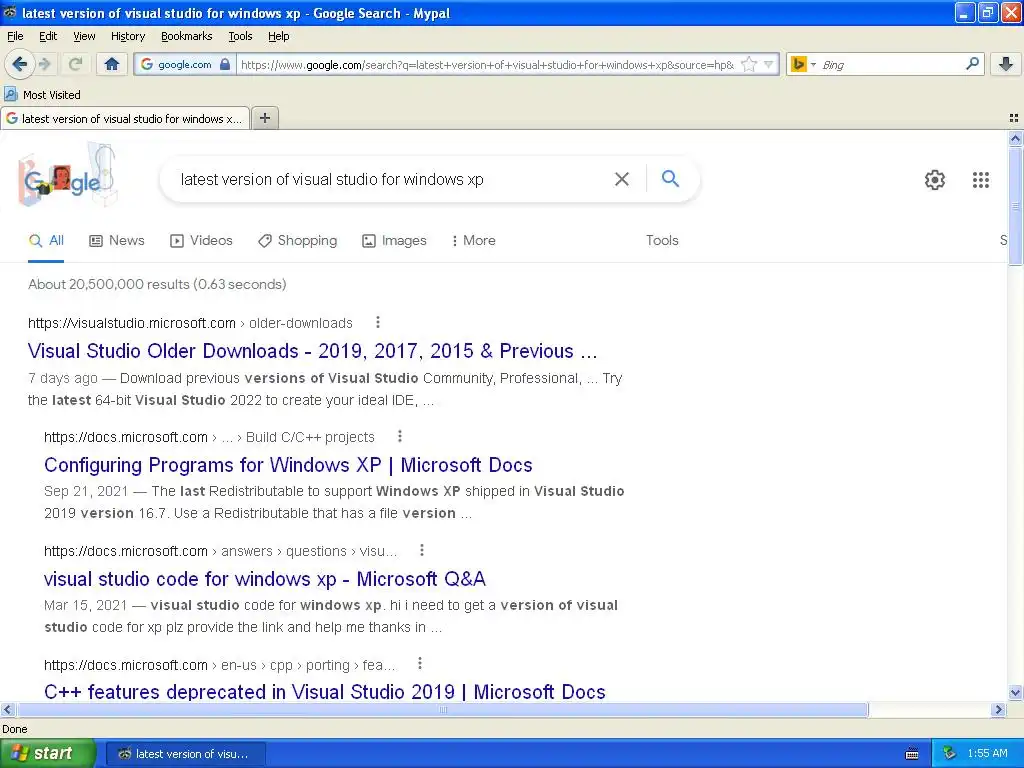
Task: Reload the current page
Action: tap(75, 64)
